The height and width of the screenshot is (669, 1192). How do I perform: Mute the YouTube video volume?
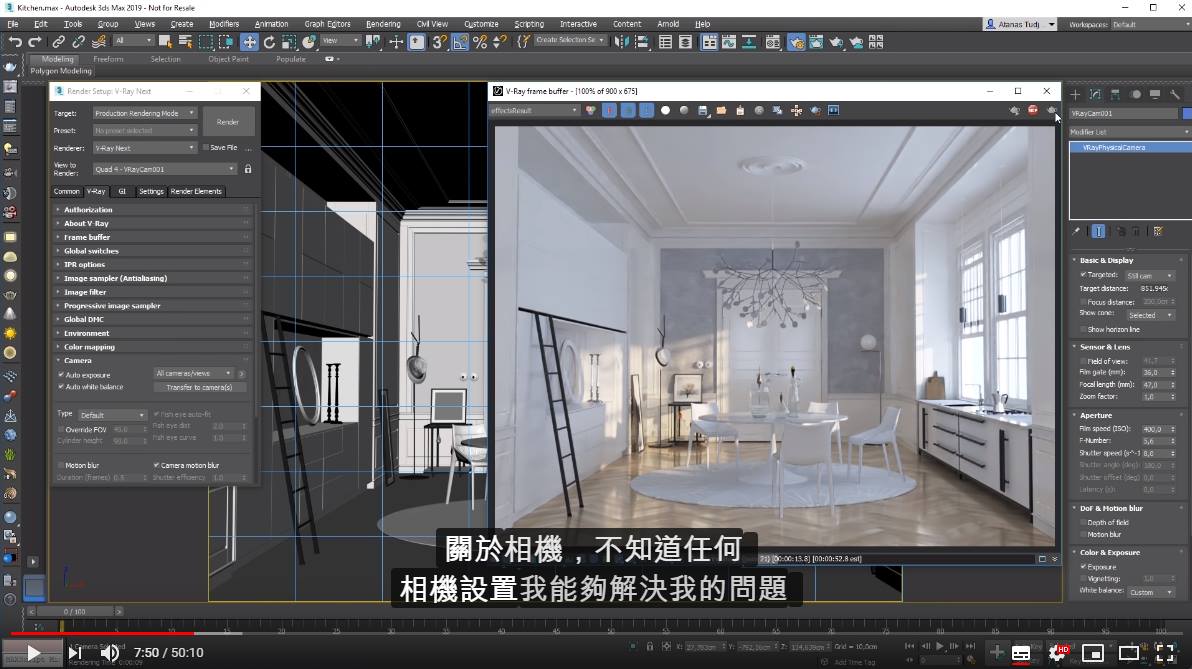pyautogui.click(x=110, y=652)
